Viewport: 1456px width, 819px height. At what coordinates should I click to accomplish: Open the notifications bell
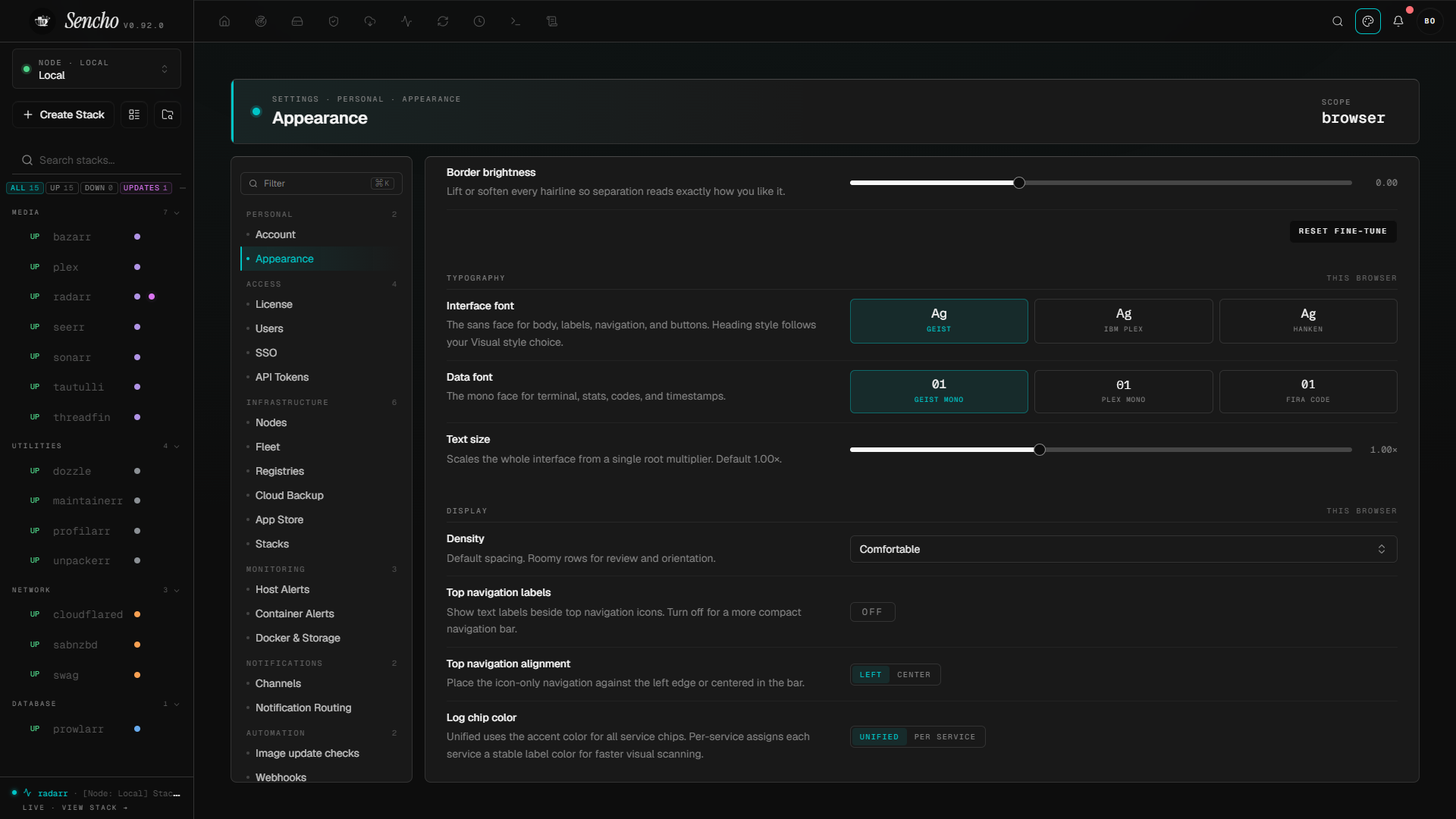[1398, 21]
